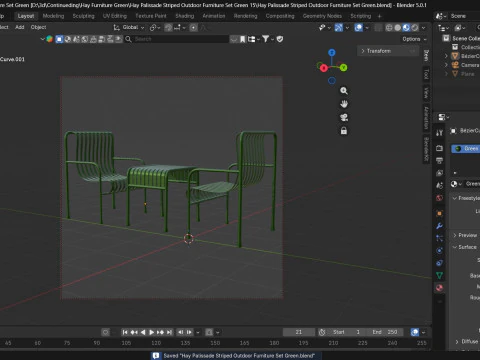The image size is (480, 360).
Task: Play the animation in reverse
Action: click(143, 332)
